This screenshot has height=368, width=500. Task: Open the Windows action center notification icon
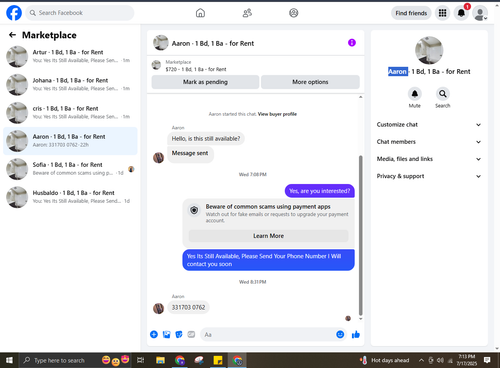487,360
